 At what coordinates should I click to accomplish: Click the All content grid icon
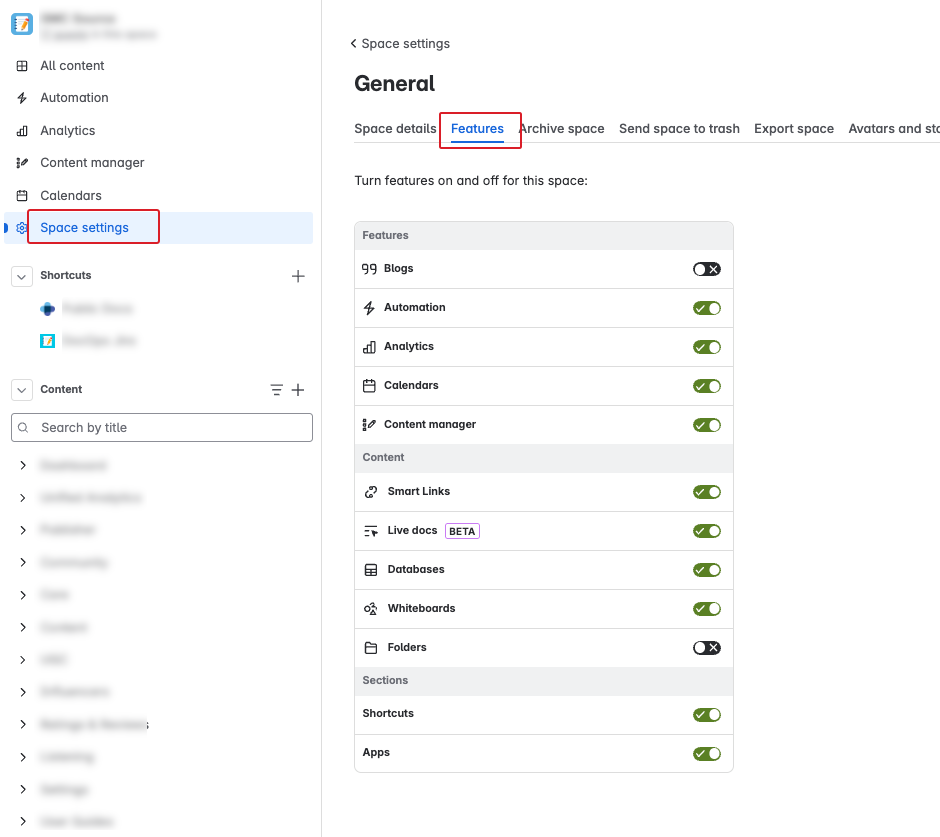pos(22,66)
